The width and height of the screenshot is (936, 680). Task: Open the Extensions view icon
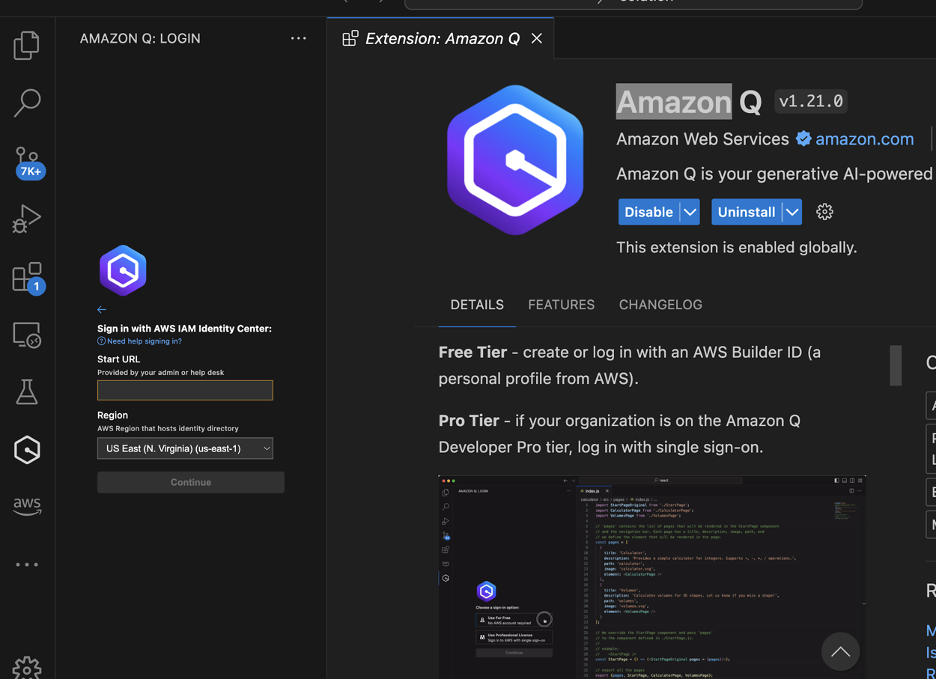28,278
